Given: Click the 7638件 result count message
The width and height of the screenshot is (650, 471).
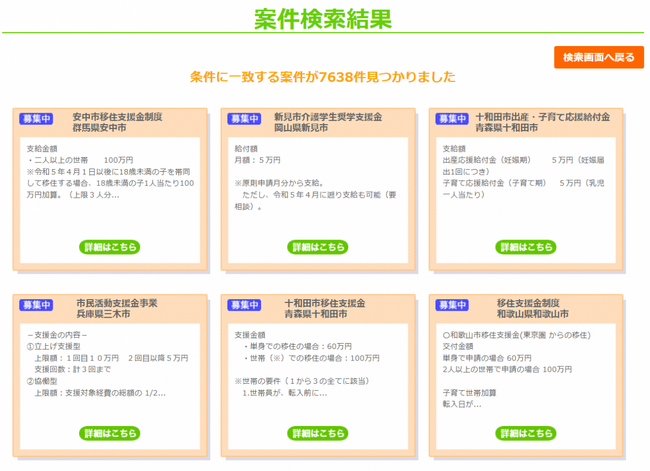Looking at the screenshot, I should tap(323, 77).
